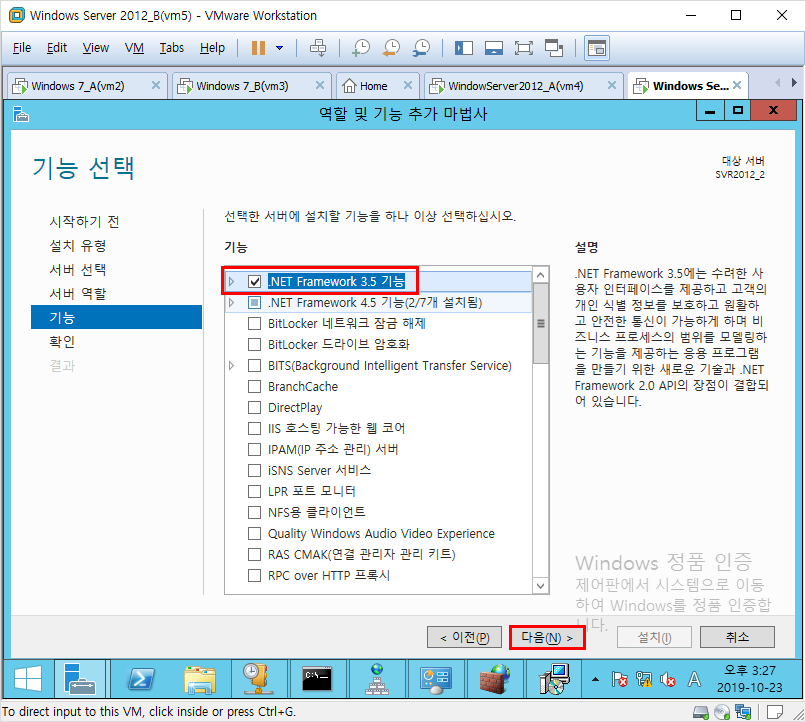Image resolution: width=806 pixels, height=722 pixels.
Task: Check Quality Windows Audio Video Experience
Action: [254, 533]
